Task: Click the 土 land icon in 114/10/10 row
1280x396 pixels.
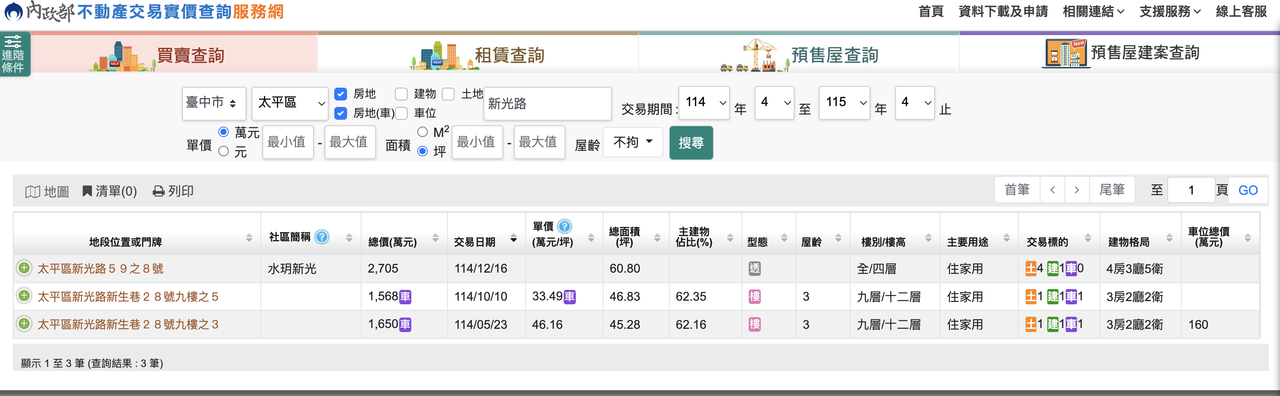Action: click(1032, 297)
